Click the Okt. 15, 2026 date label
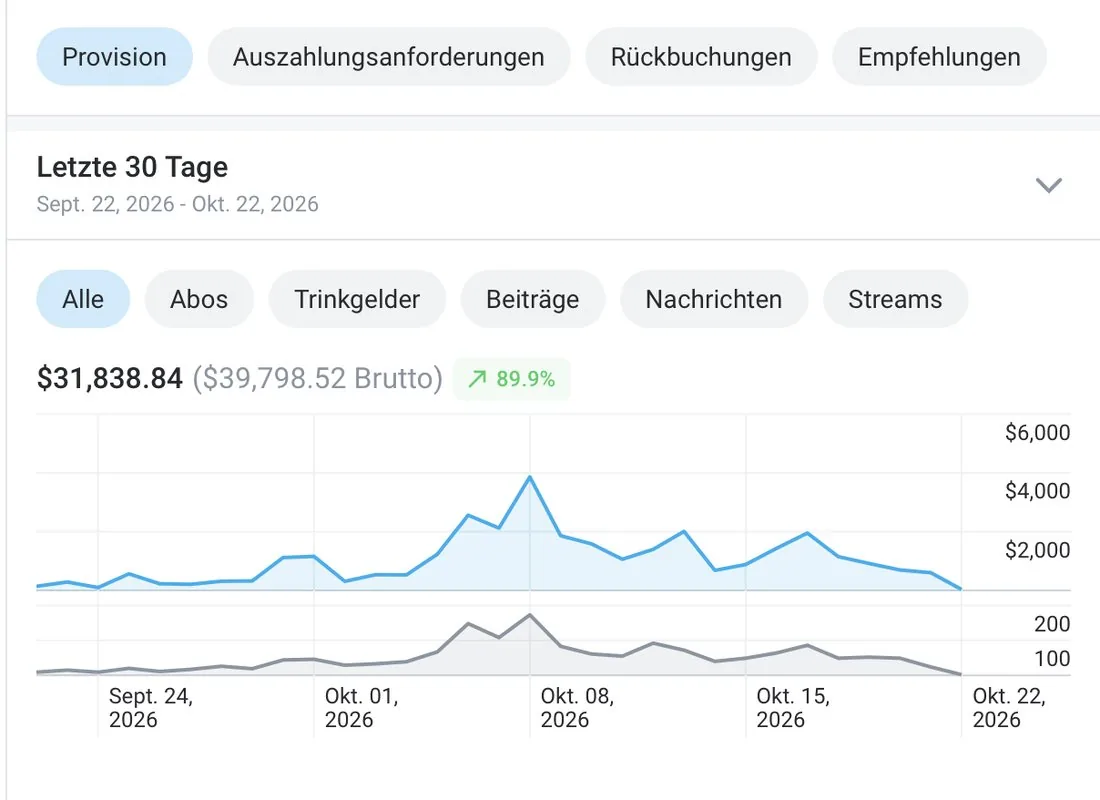The width and height of the screenshot is (1100, 800). pyautogui.click(x=793, y=707)
